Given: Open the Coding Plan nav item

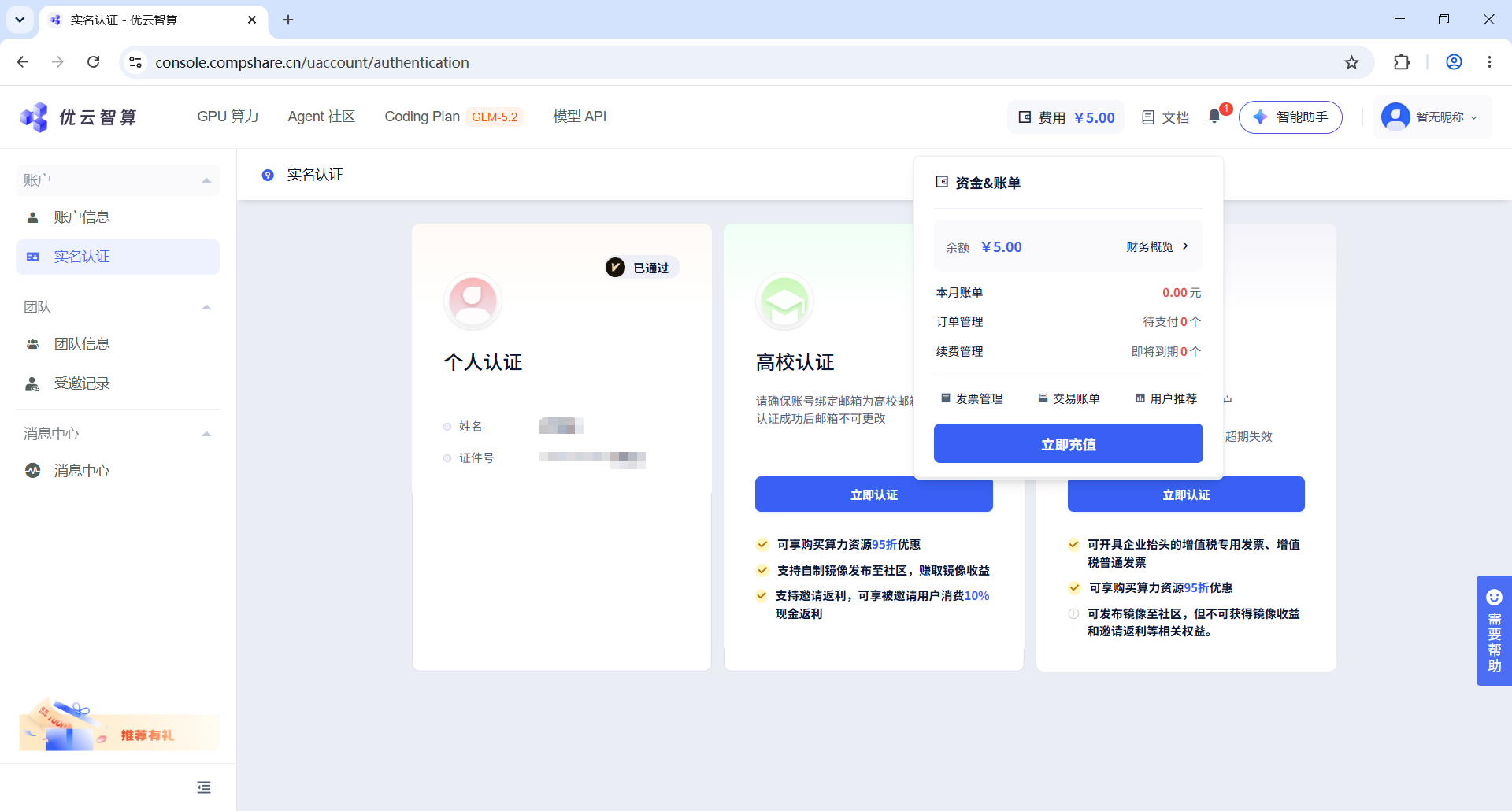Looking at the screenshot, I should tap(422, 117).
